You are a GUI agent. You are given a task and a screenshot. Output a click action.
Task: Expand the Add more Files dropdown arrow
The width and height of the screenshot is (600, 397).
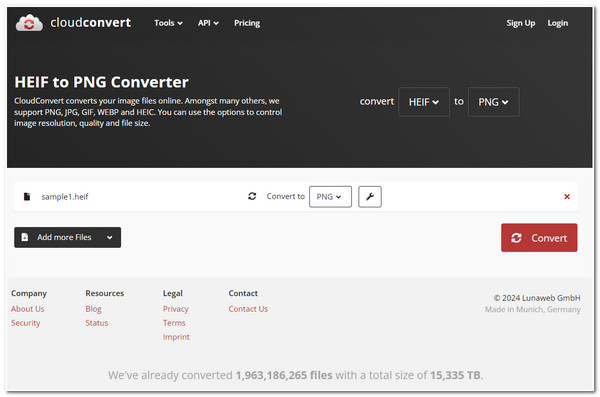(110, 237)
